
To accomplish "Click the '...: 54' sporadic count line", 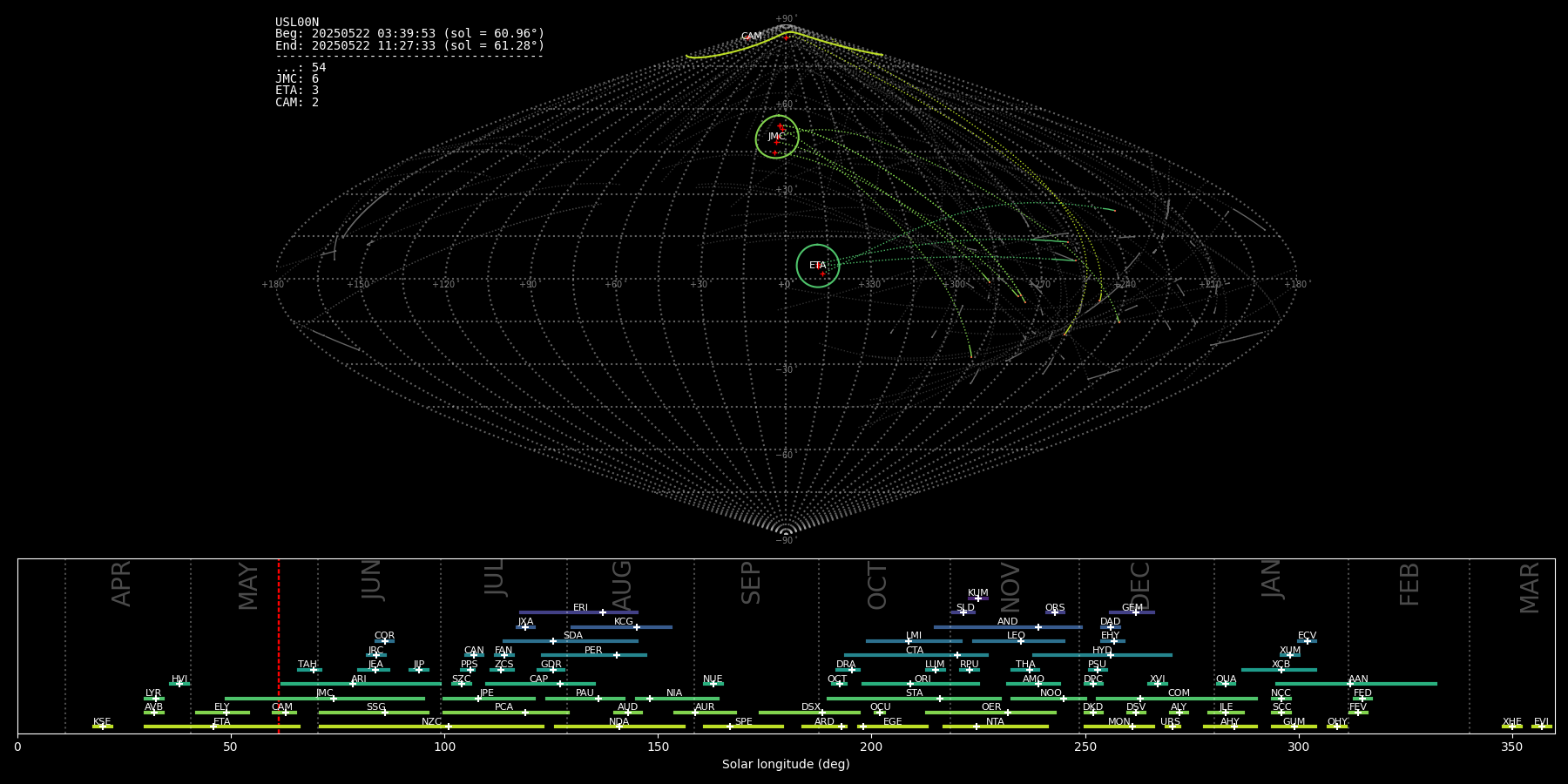I will [301, 68].
